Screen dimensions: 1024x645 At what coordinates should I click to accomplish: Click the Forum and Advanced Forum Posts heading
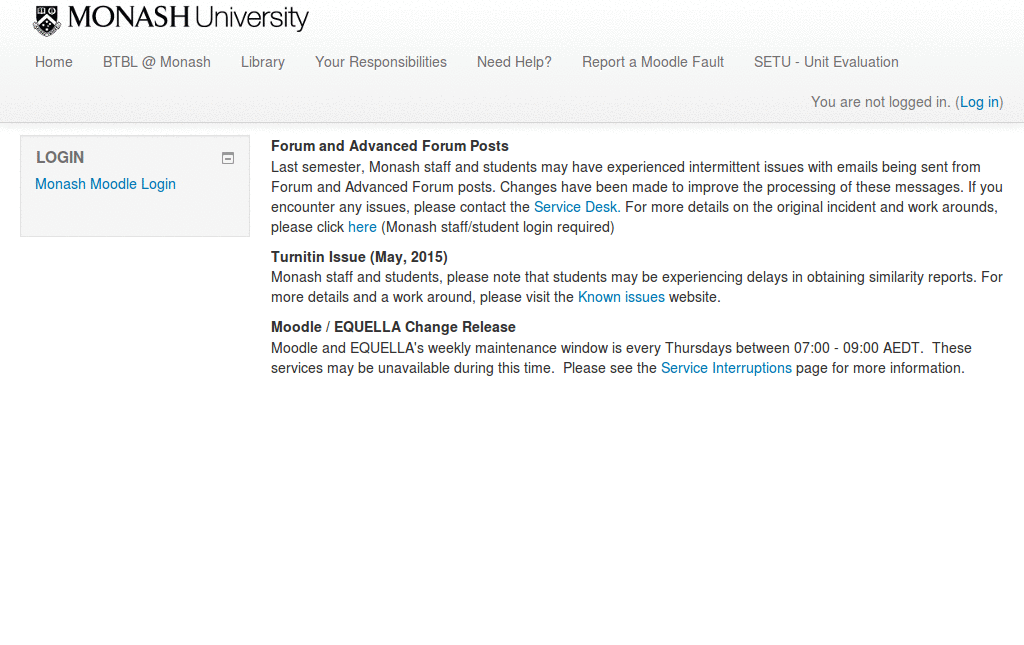pos(389,146)
